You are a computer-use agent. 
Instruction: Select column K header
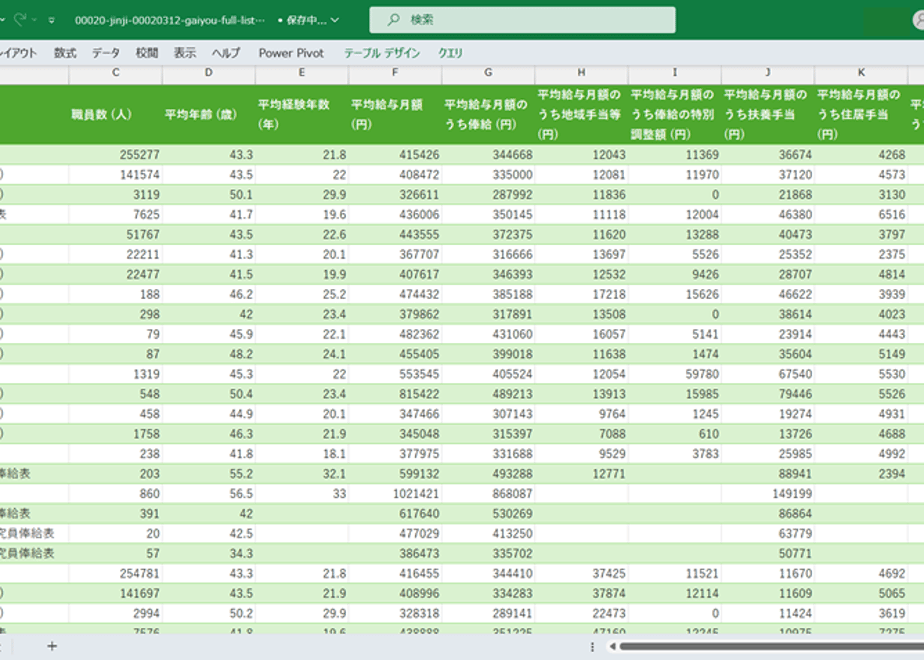pyautogui.click(x=861, y=72)
